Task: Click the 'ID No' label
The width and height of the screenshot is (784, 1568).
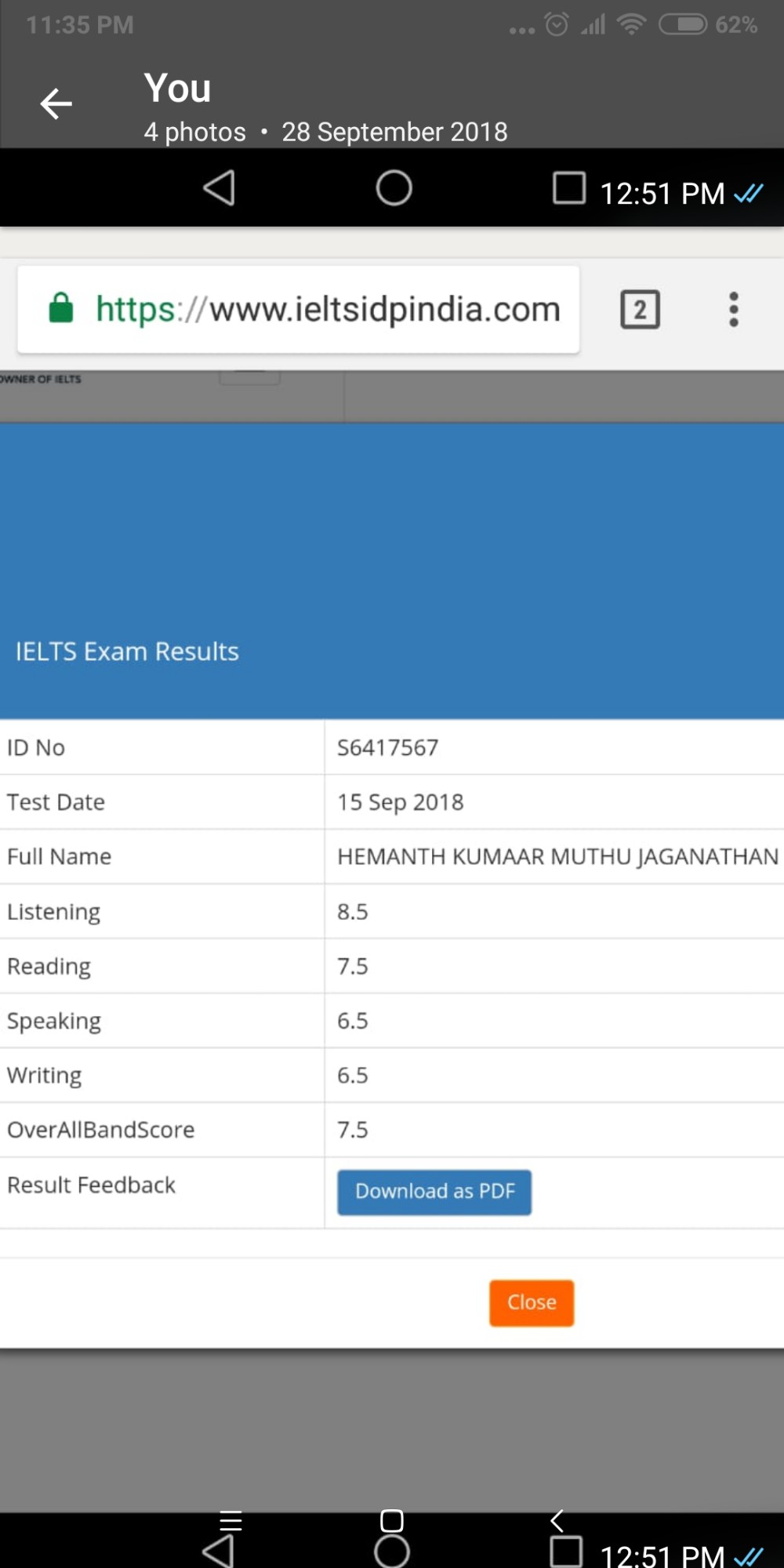Action: pyautogui.click(x=36, y=747)
